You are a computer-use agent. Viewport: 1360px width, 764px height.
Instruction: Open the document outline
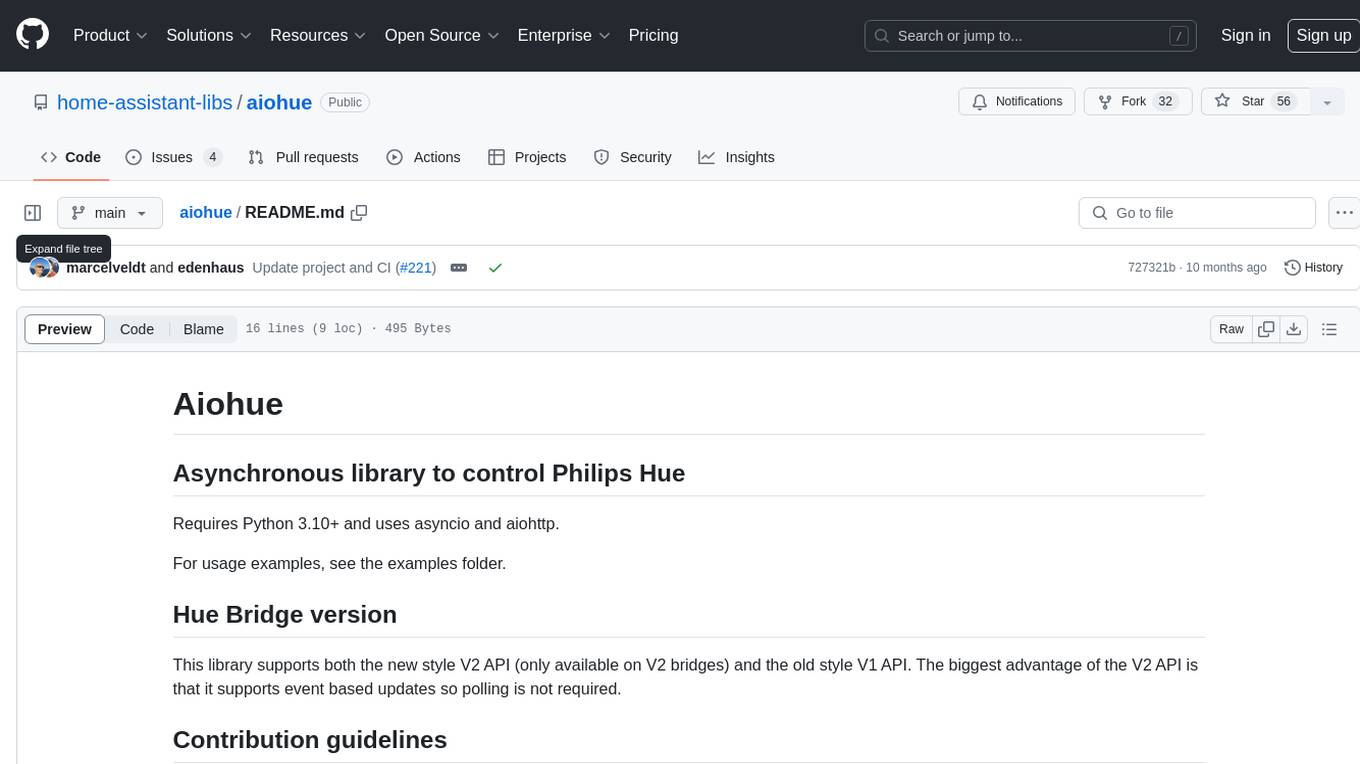click(1329, 329)
